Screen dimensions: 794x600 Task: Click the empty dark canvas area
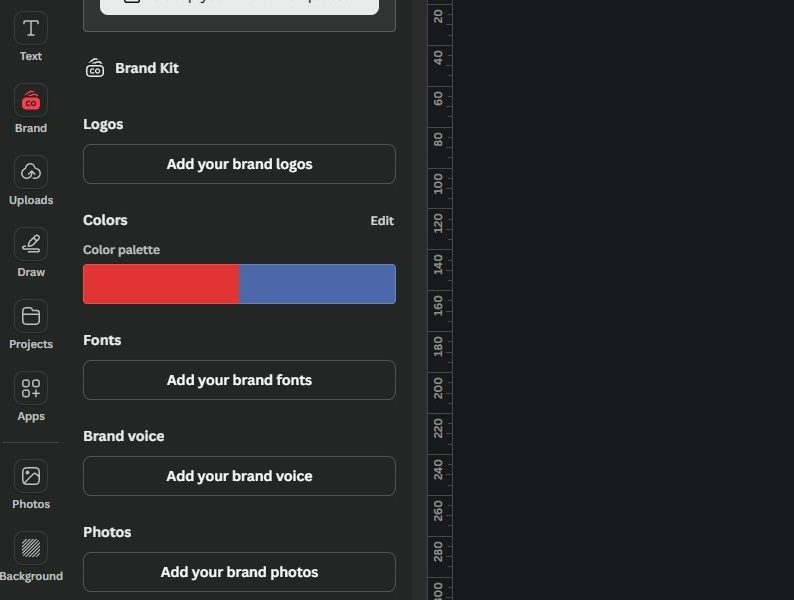click(x=620, y=300)
